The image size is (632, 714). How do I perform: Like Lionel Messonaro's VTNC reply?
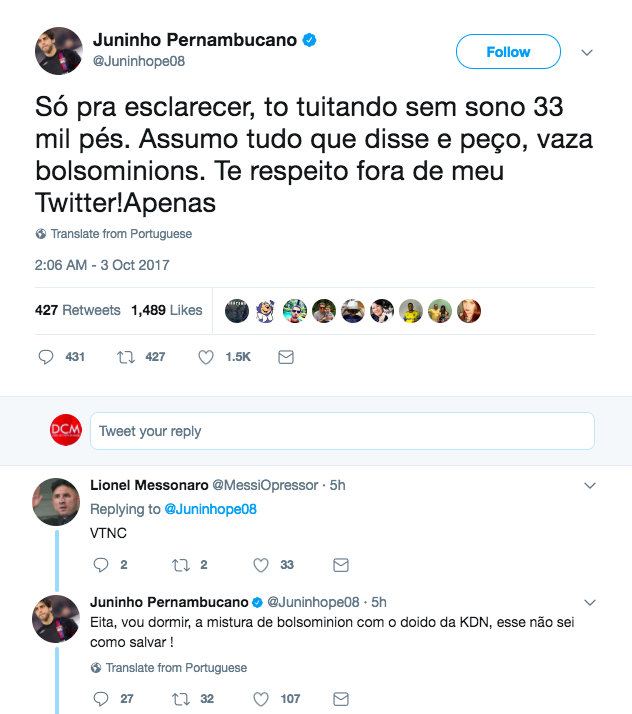[x=261, y=565]
